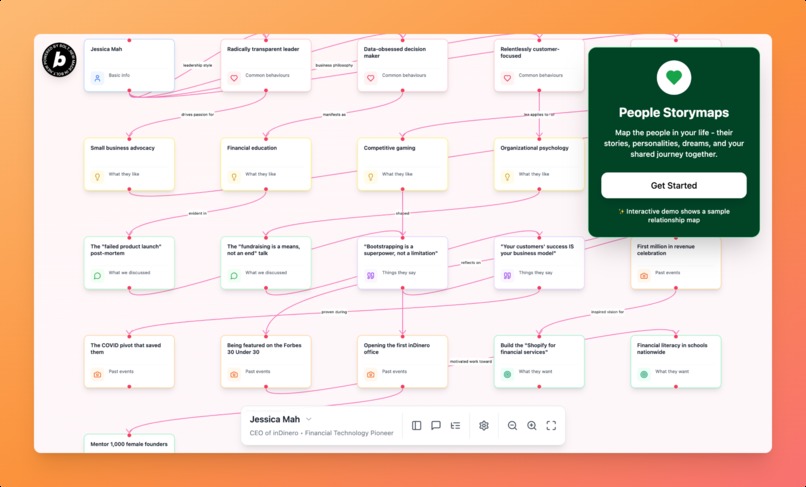Click camera icon on Opening first inDinero office card
The height and width of the screenshot is (487, 806).
371,374
